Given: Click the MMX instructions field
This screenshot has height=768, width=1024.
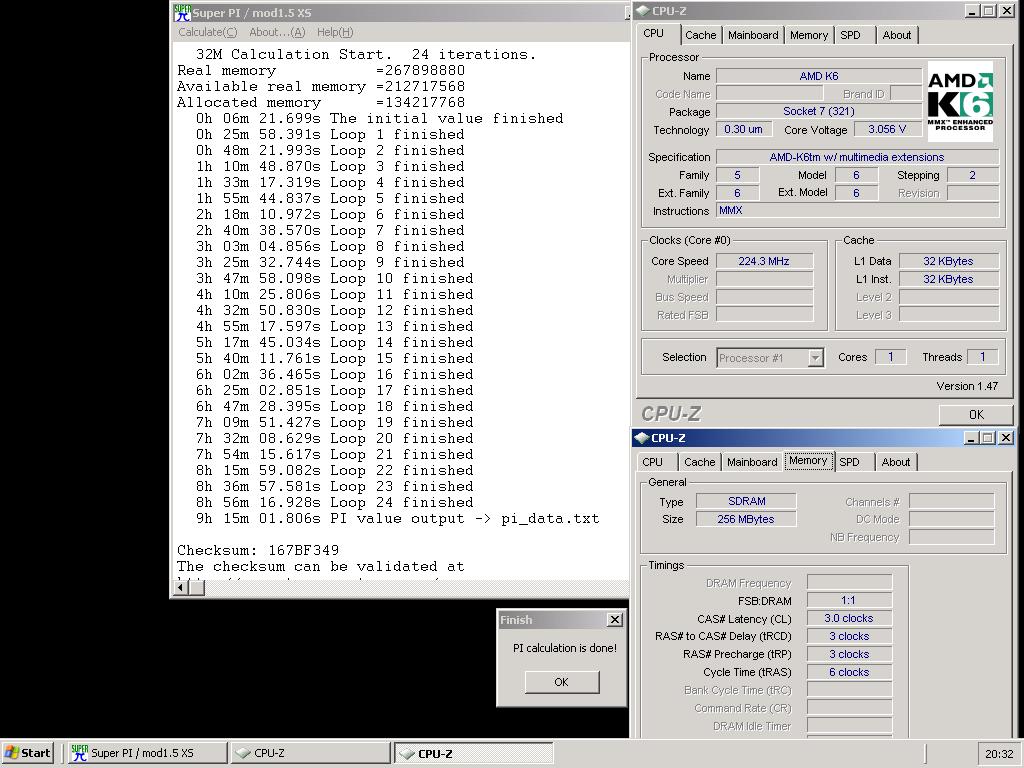Looking at the screenshot, I should [857, 210].
